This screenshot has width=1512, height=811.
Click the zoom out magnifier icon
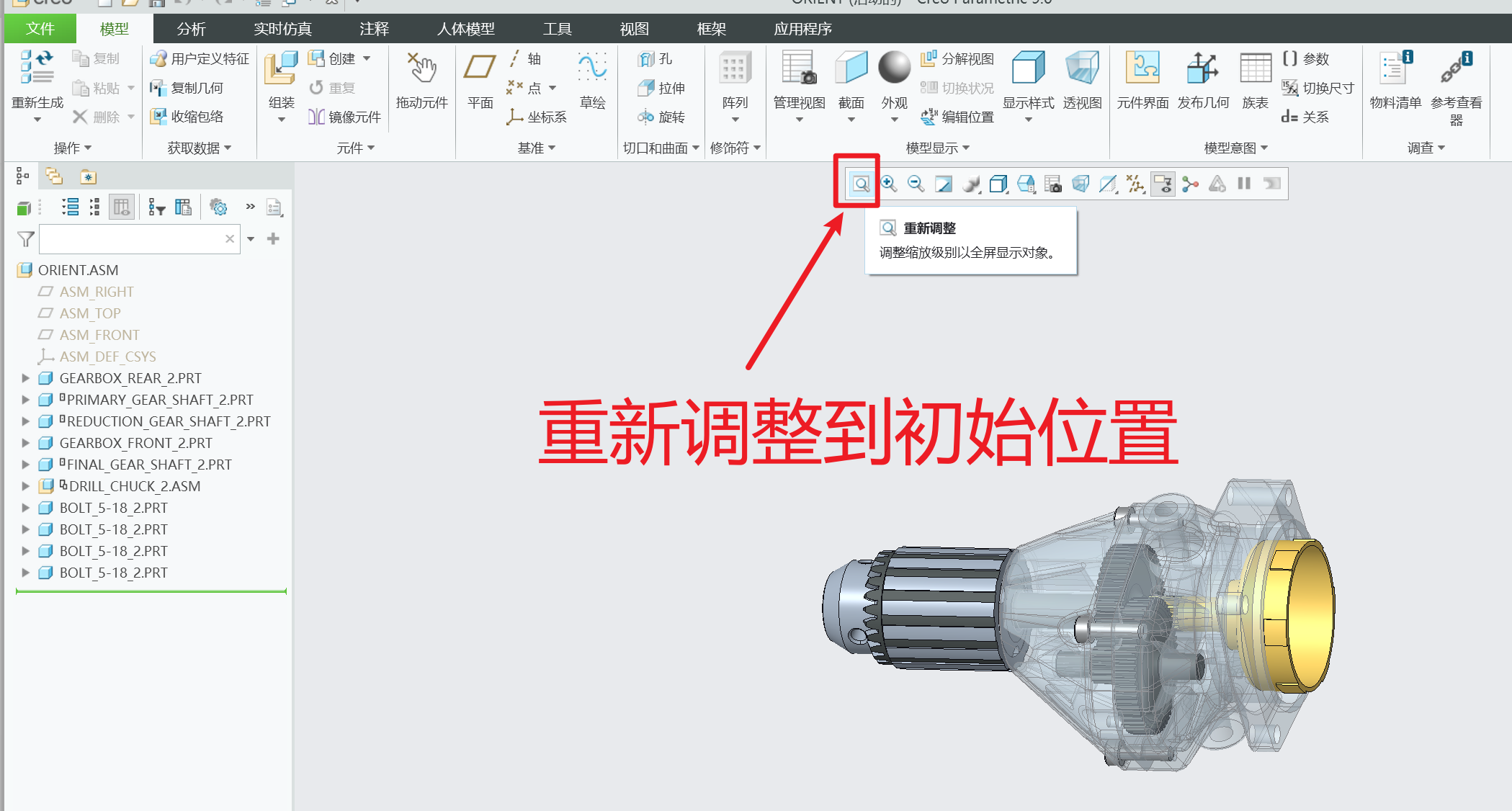(x=916, y=184)
